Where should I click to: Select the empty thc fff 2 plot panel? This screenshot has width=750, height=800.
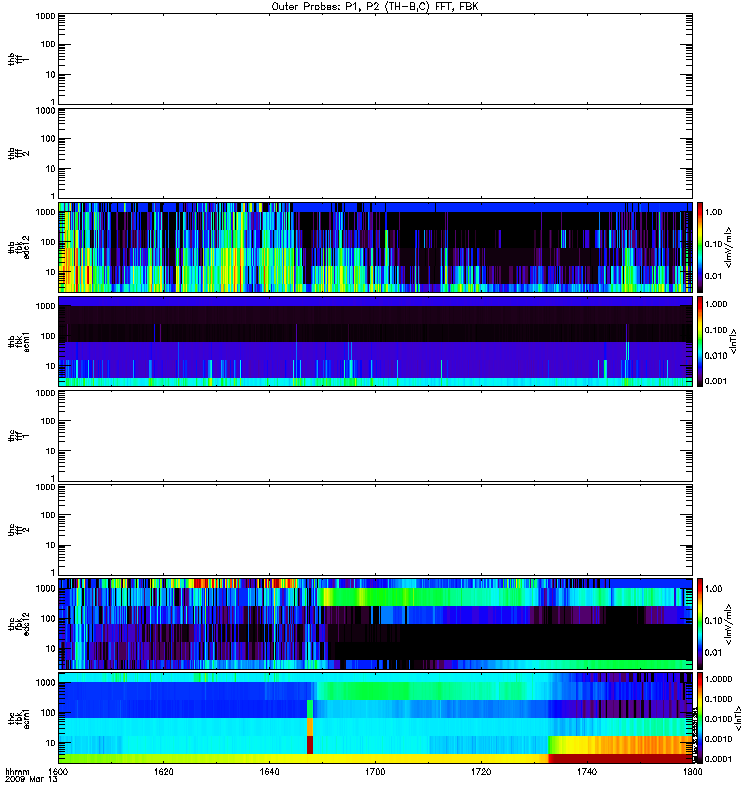pyautogui.click(x=376, y=530)
